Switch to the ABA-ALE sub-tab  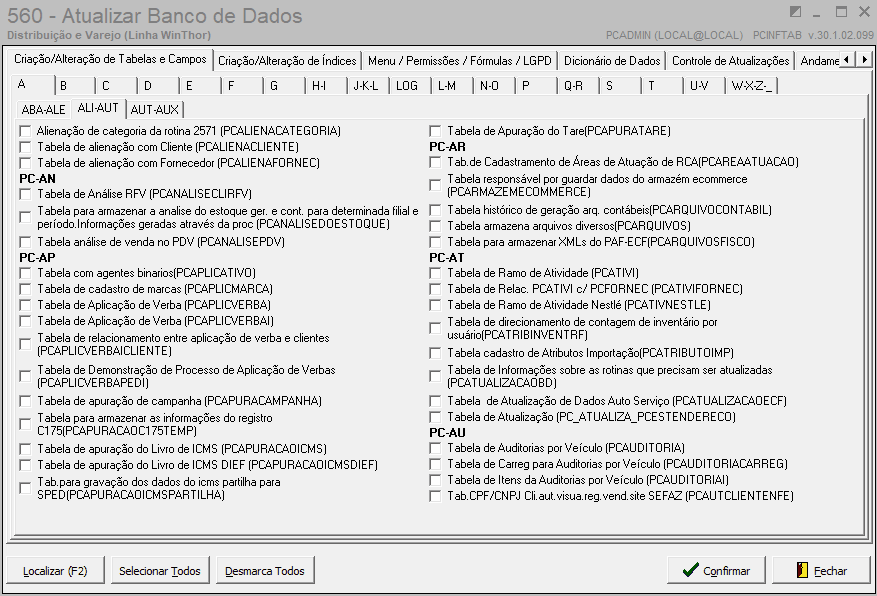[x=43, y=109]
